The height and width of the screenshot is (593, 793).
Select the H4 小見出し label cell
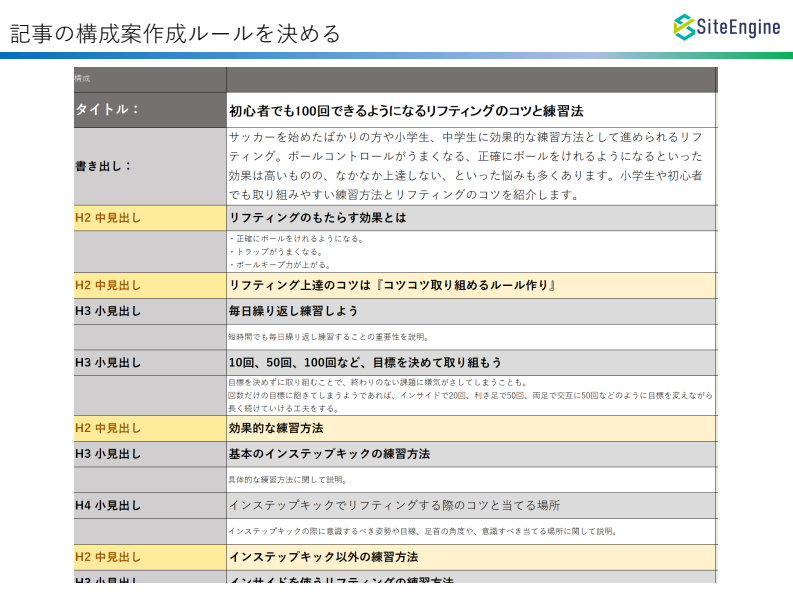150,506
